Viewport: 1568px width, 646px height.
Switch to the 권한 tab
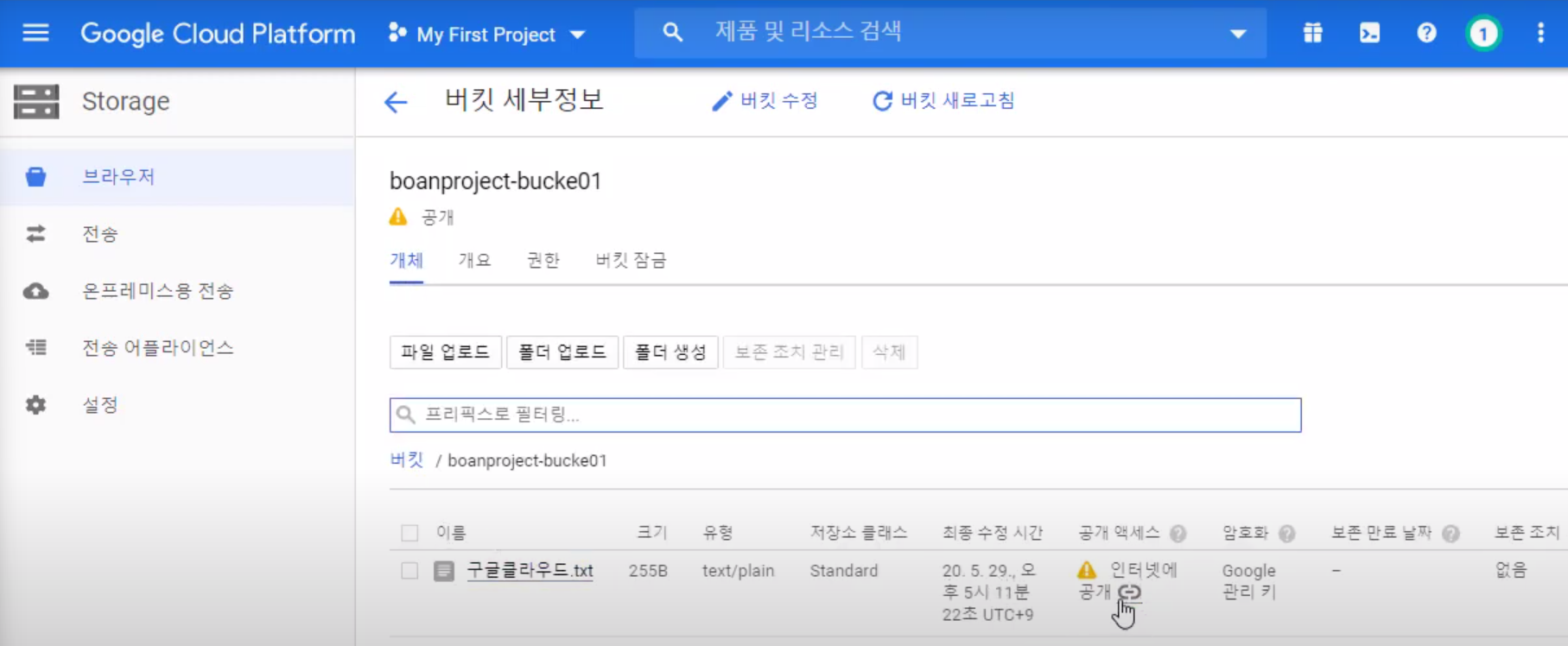pos(543,261)
